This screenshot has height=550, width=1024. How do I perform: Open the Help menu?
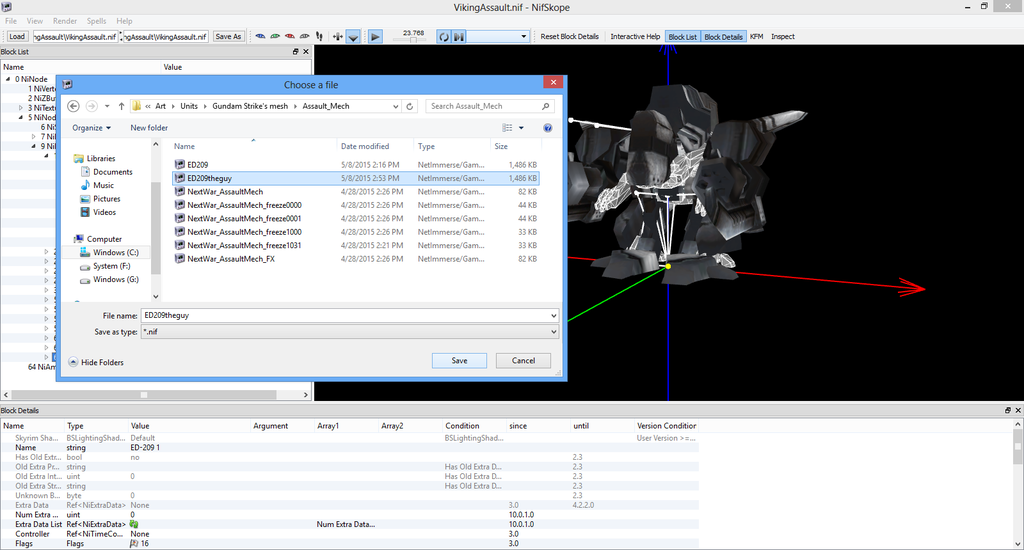tap(124, 21)
